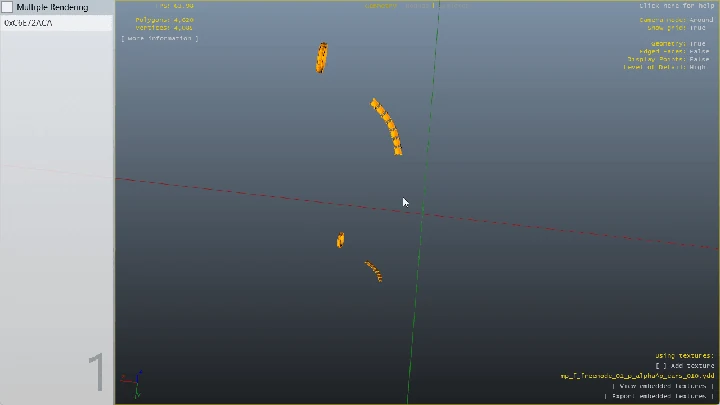Switch to the Geometry view tab
Image resolution: width=720 pixels, height=405 pixels.
381,6
